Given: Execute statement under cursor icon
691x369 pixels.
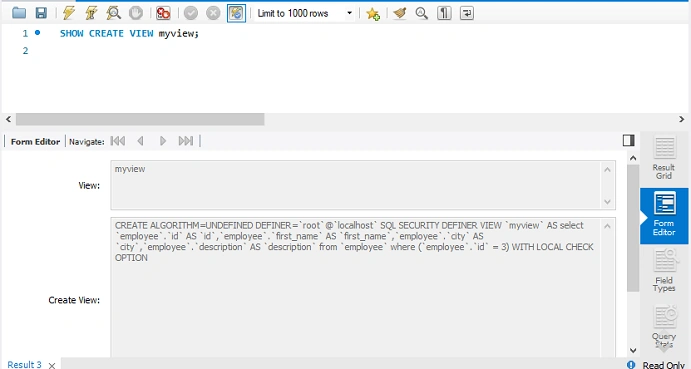Looking at the screenshot, I should (91, 13).
